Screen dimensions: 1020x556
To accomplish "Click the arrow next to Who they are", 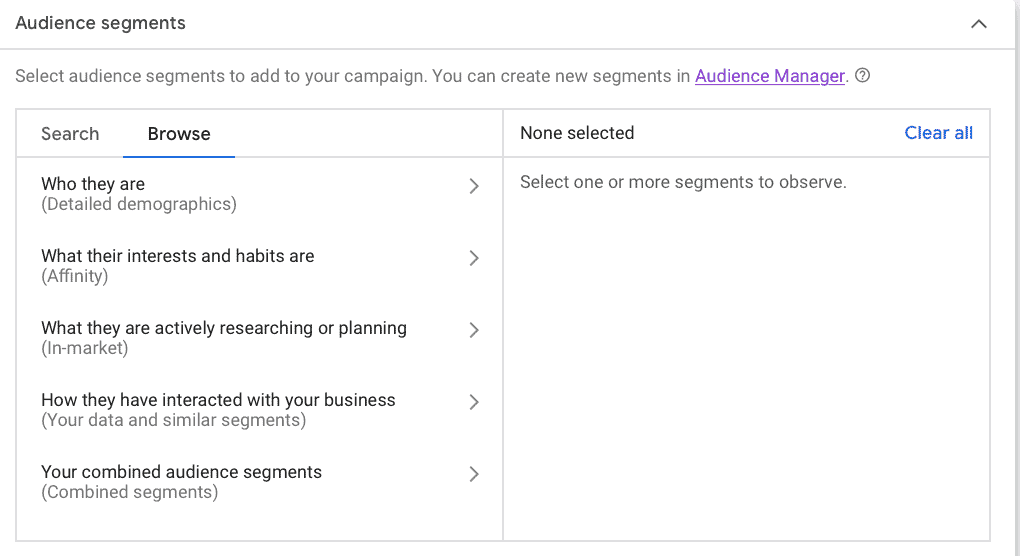I will pyautogui.click(x=474, y=186).
